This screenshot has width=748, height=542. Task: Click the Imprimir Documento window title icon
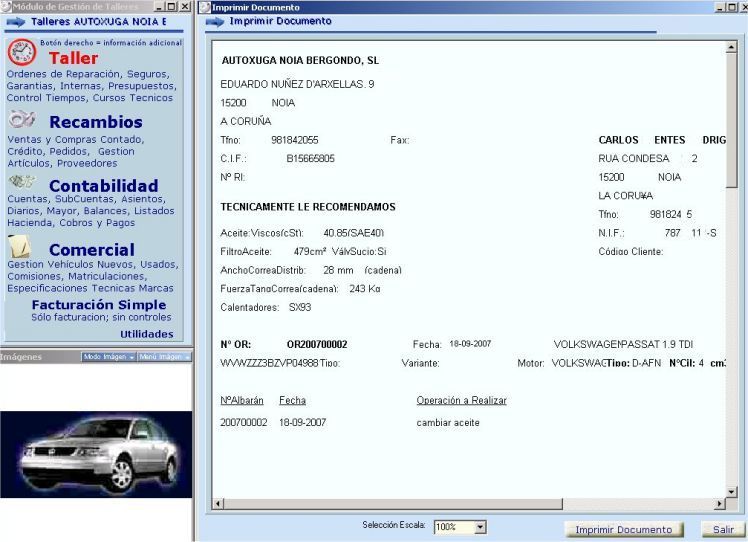[x=205, y=7]
